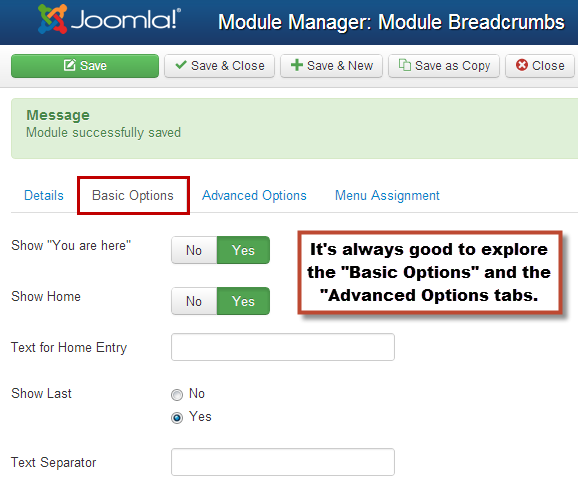Set Show Home to Yes
Viewport: 578px width, 485px height.
click(243, 301)
